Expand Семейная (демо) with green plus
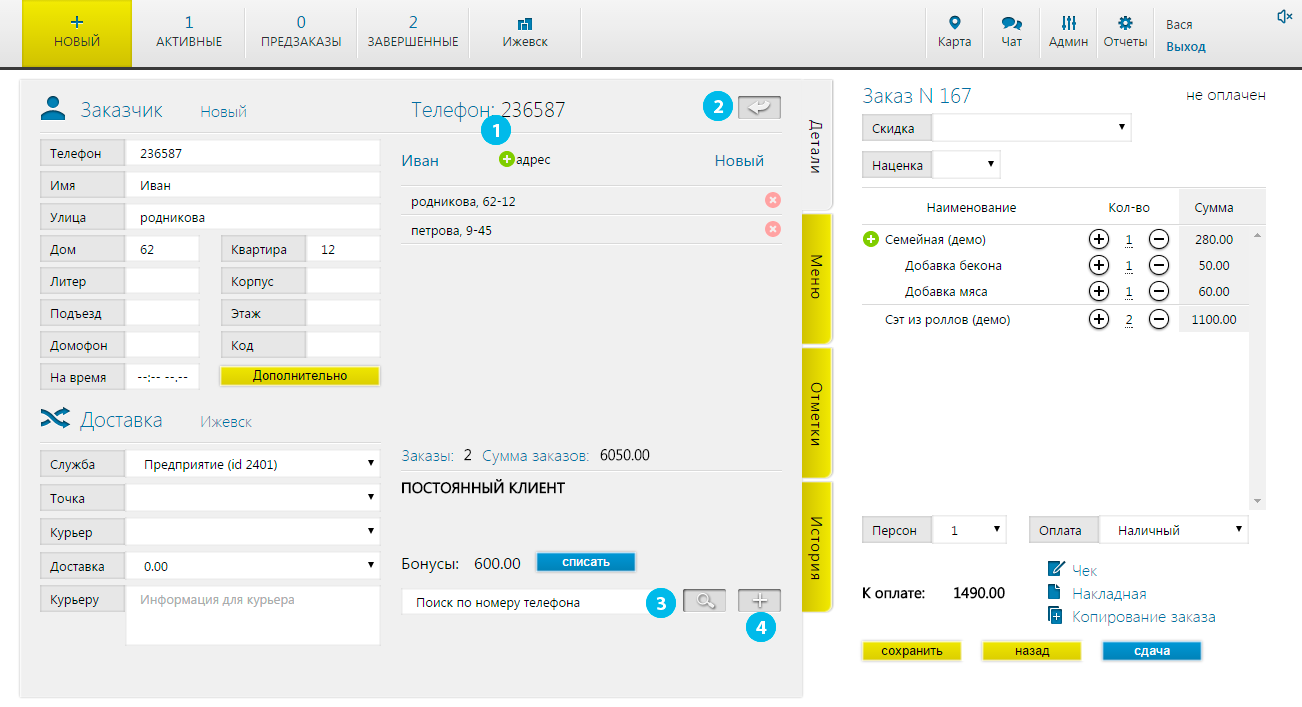Screen dimensions: 1302x707 click(870, 240)
